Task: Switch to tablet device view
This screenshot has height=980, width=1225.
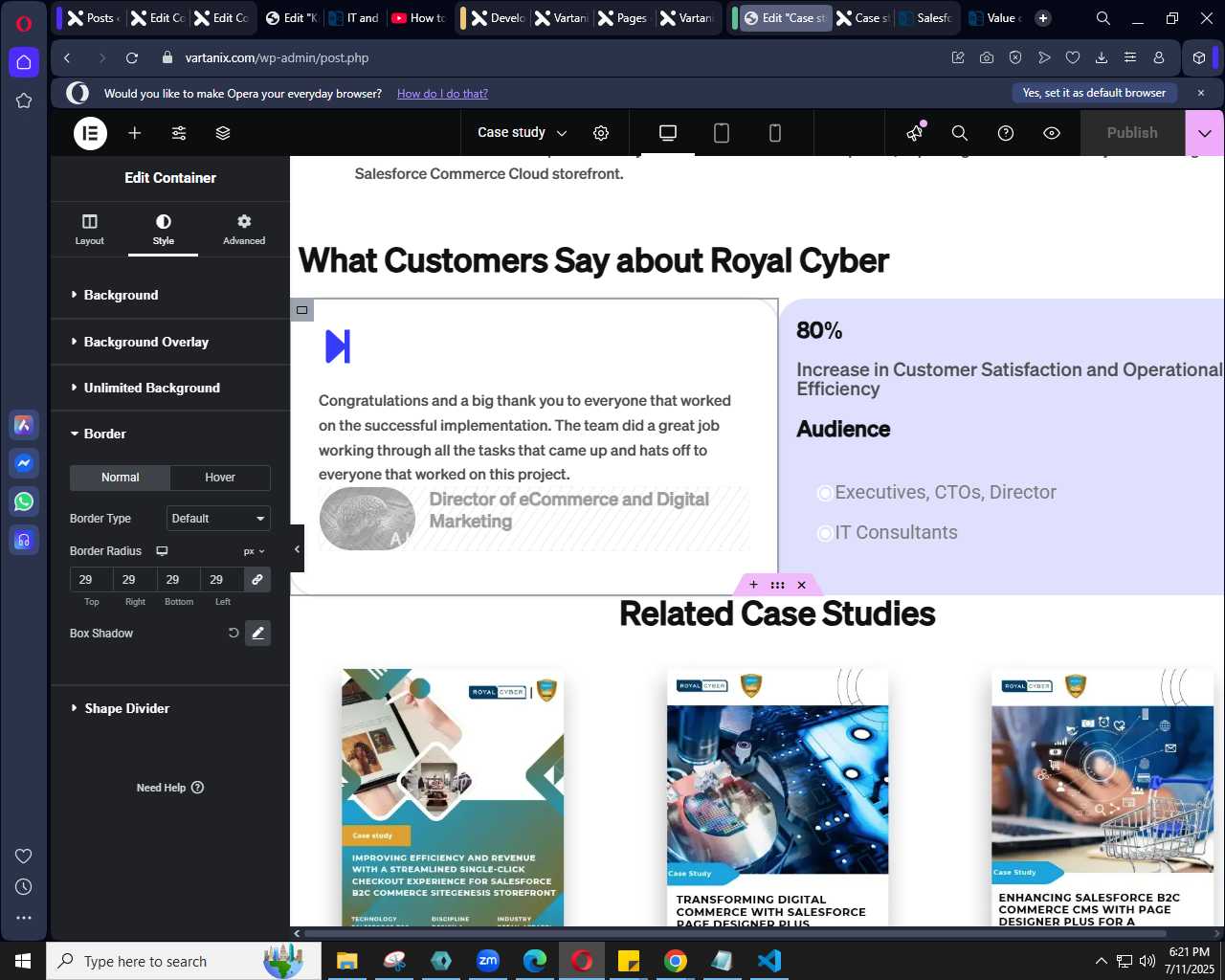Action: pyautogui.click(x=722, y=133)
